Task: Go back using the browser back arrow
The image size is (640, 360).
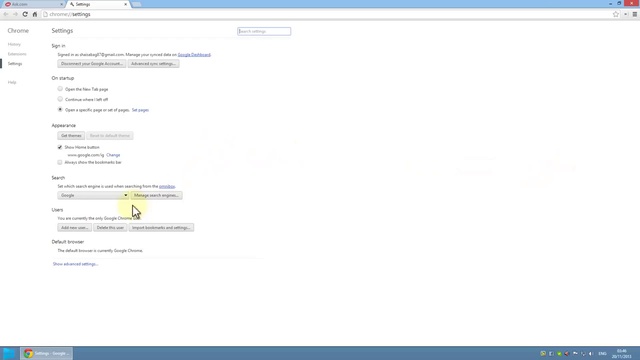Action: click(x=6, y=14)
